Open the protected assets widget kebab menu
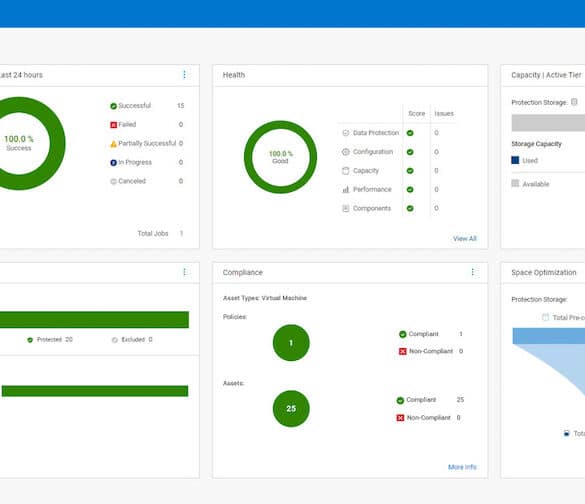The image size is (585, 504). click(x=184, y=272)
